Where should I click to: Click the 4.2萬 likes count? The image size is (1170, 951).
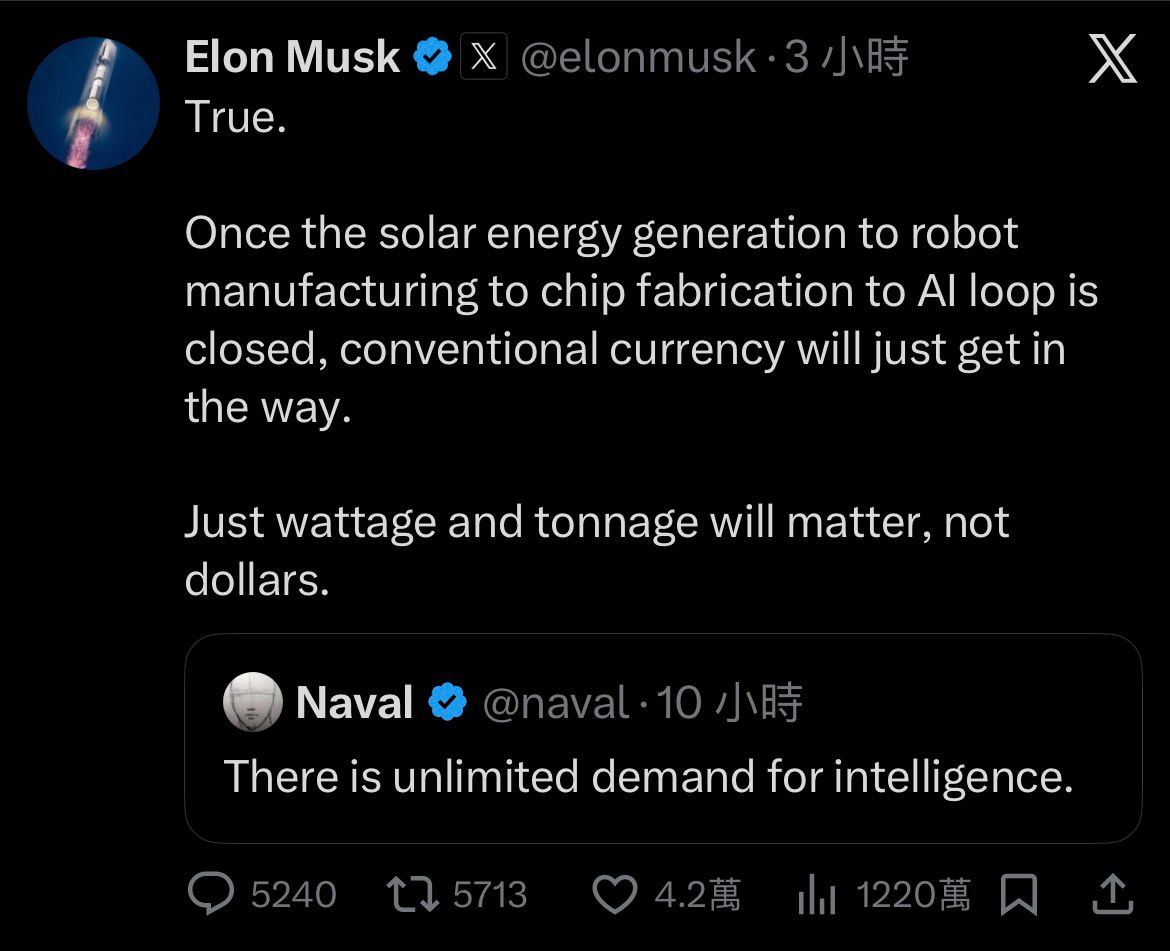point(698,894)
